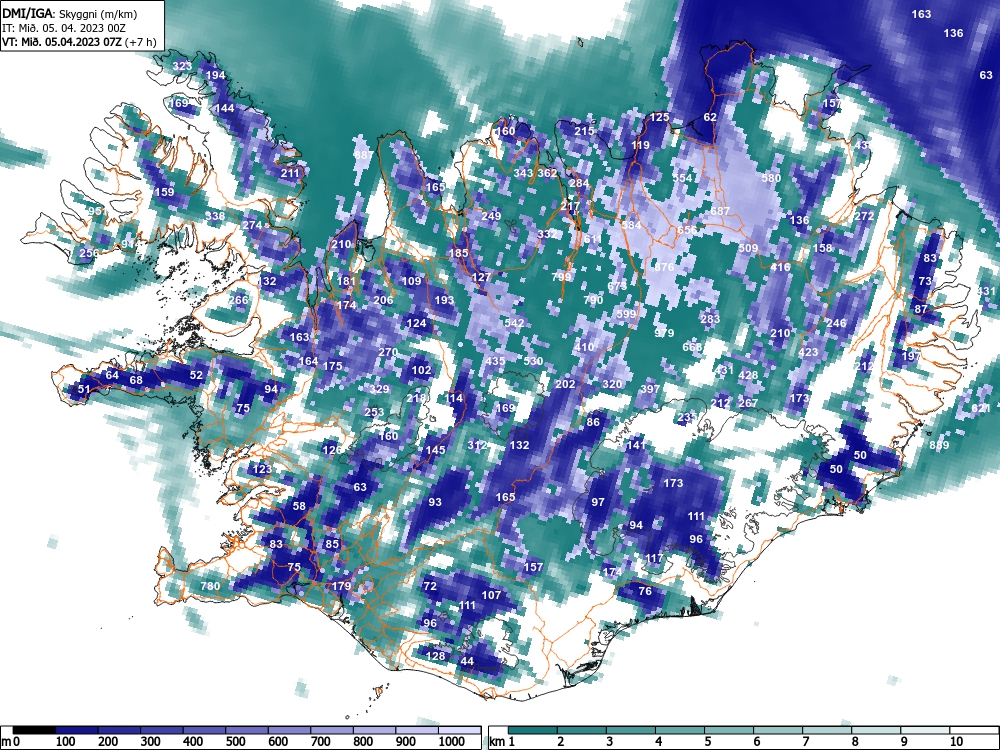Select the visibility value '799'
The width and height of the screenshot is (1000, 750).
561,277
